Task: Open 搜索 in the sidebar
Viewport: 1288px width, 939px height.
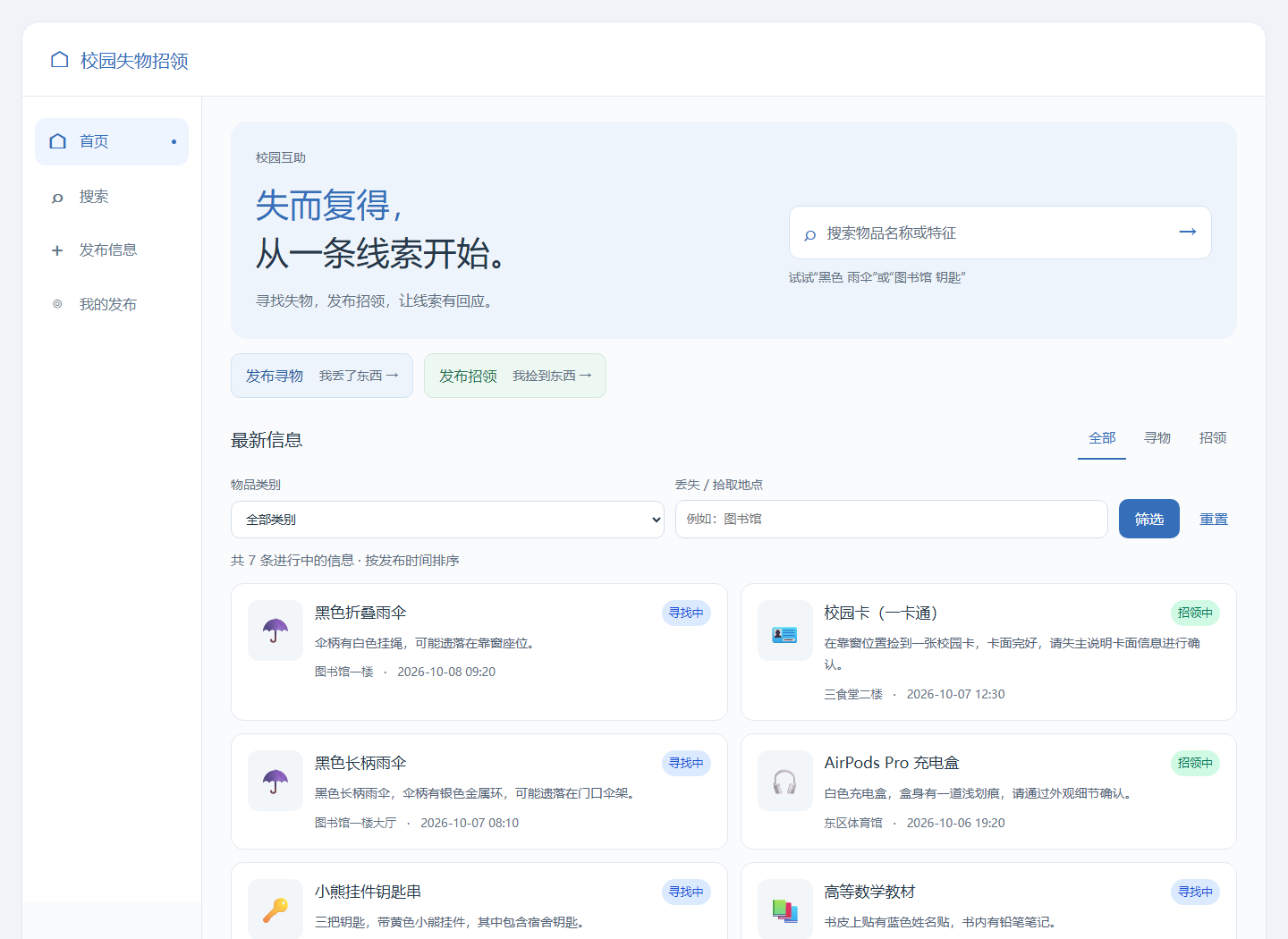Action: coord(112,197)
